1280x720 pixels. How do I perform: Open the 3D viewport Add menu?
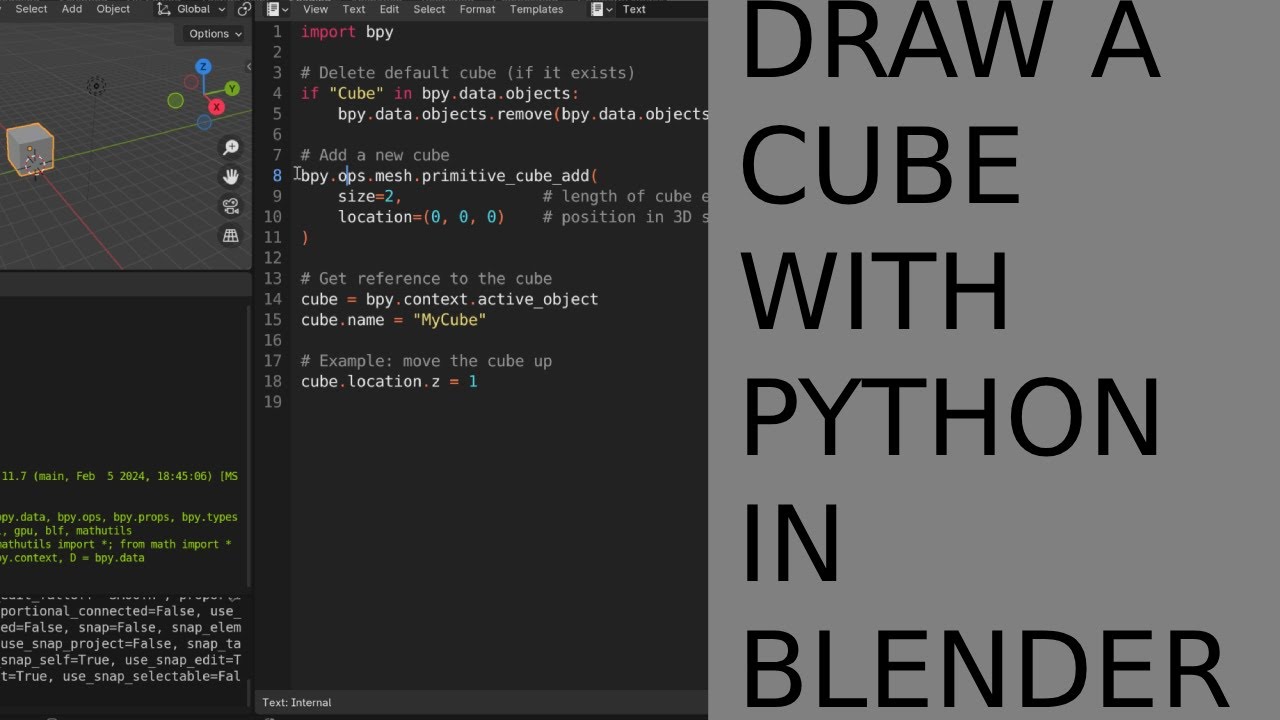coord(72,9)
